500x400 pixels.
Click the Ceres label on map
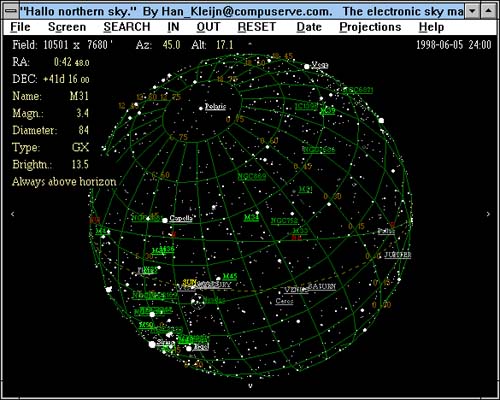(x=284, y=301)
